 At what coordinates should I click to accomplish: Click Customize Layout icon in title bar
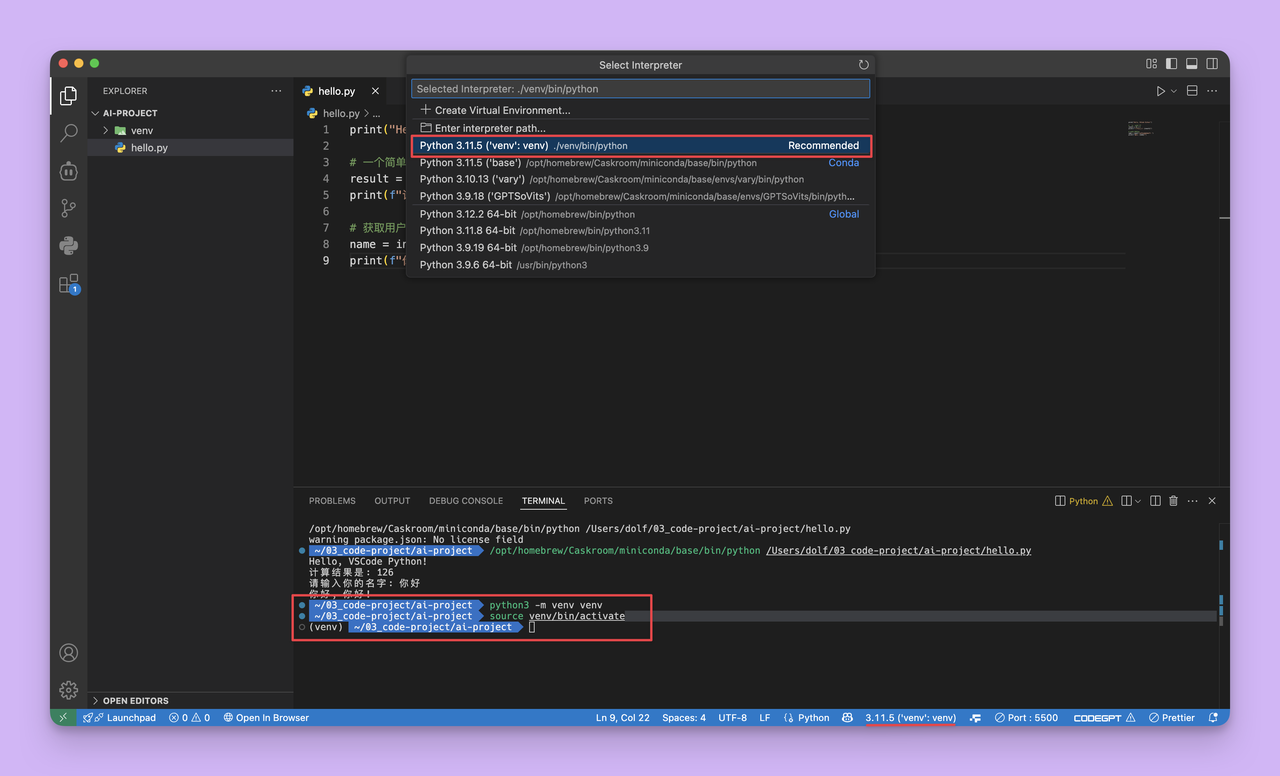(1151, 64)
